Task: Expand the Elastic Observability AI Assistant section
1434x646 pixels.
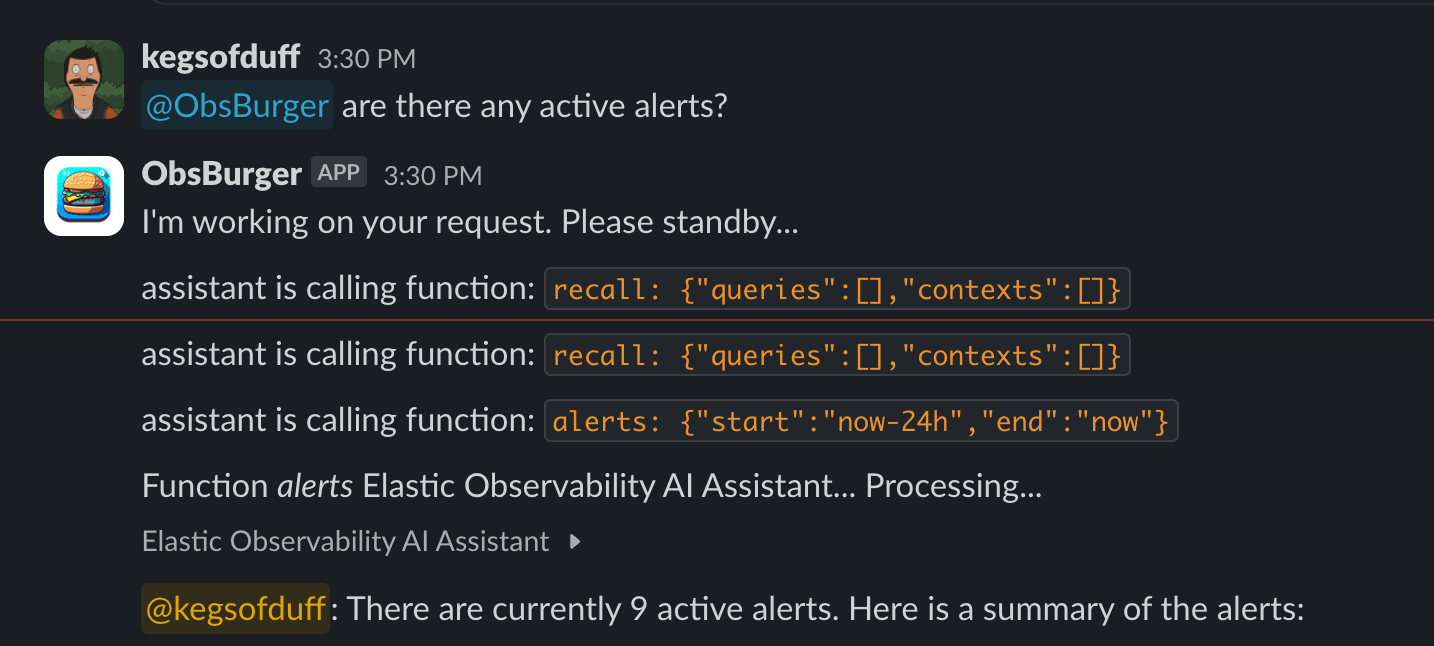Action: click(344, 541)
